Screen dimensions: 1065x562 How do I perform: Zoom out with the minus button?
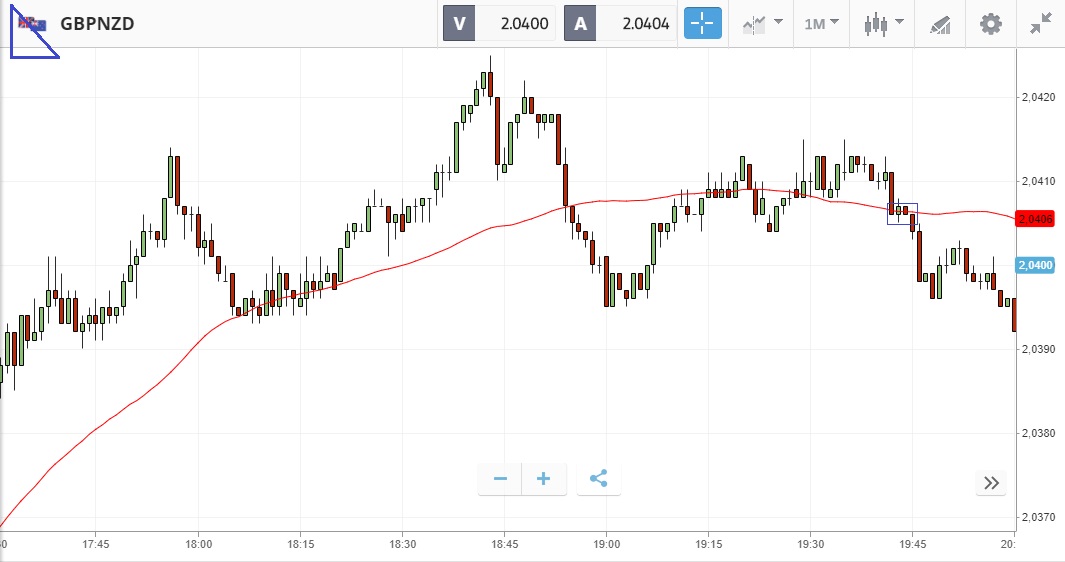click(x=501, y=479)
